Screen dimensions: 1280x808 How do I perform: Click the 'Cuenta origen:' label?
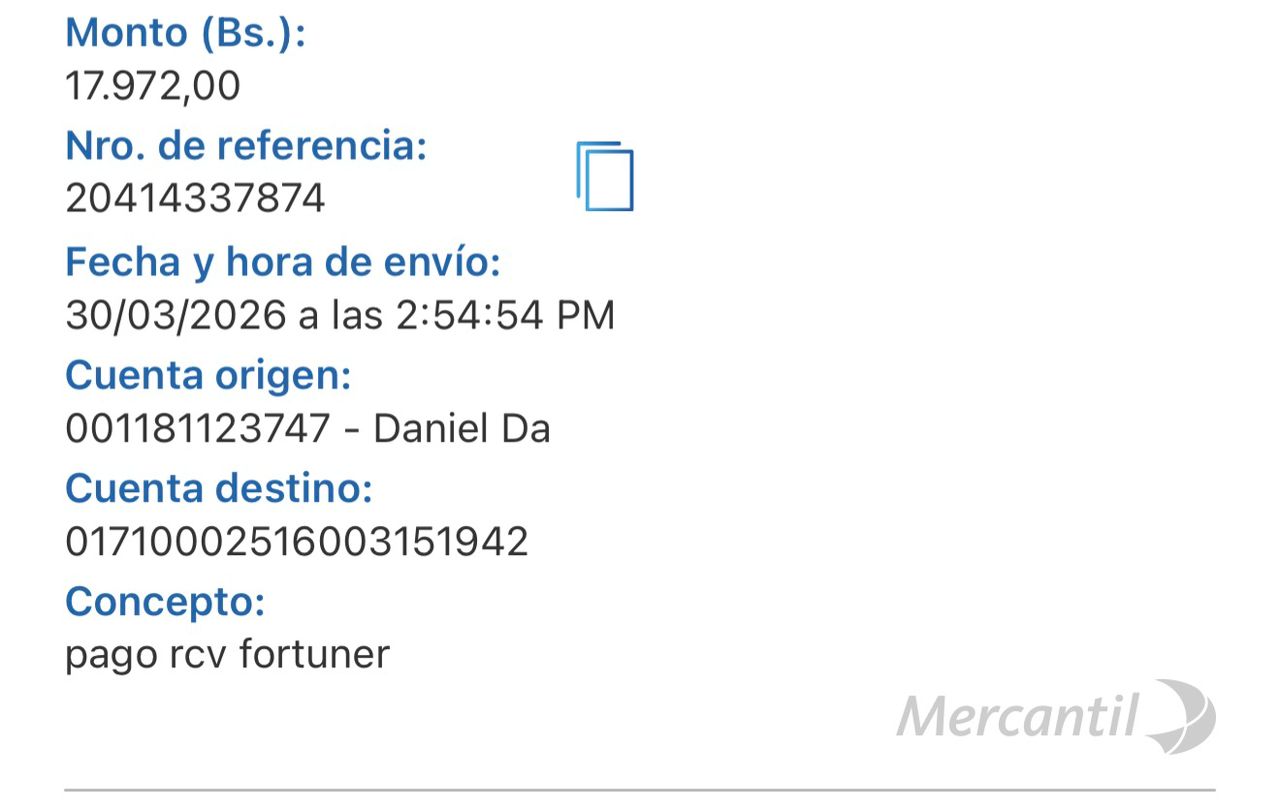click(208, 376)
